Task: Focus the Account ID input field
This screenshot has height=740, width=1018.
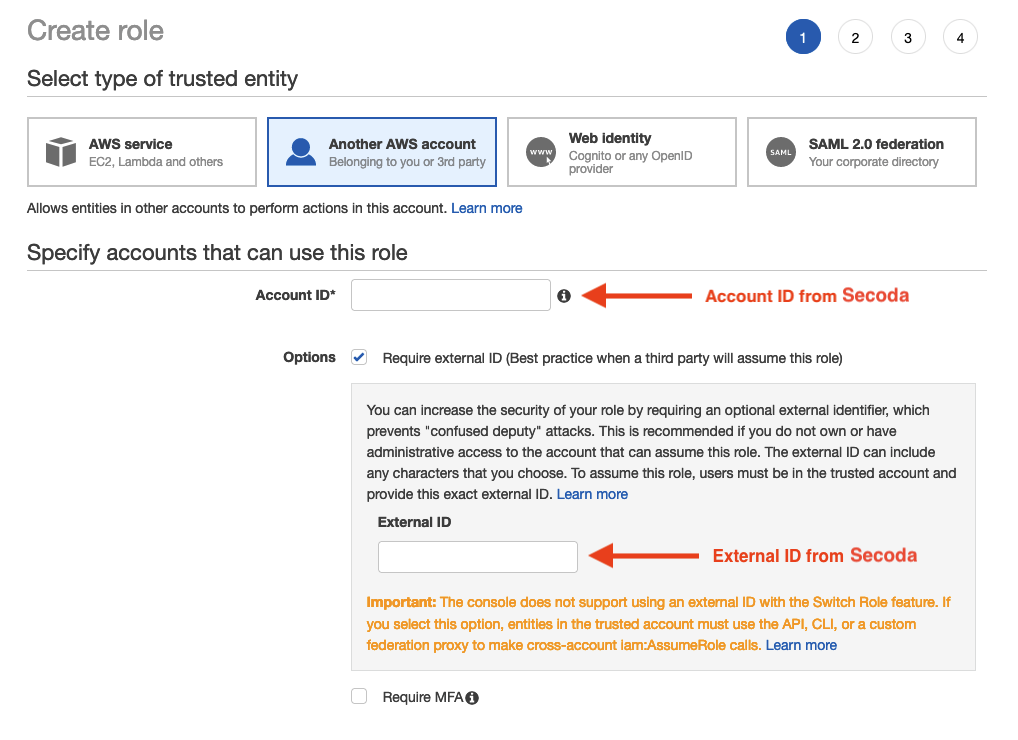Action: 450,295
